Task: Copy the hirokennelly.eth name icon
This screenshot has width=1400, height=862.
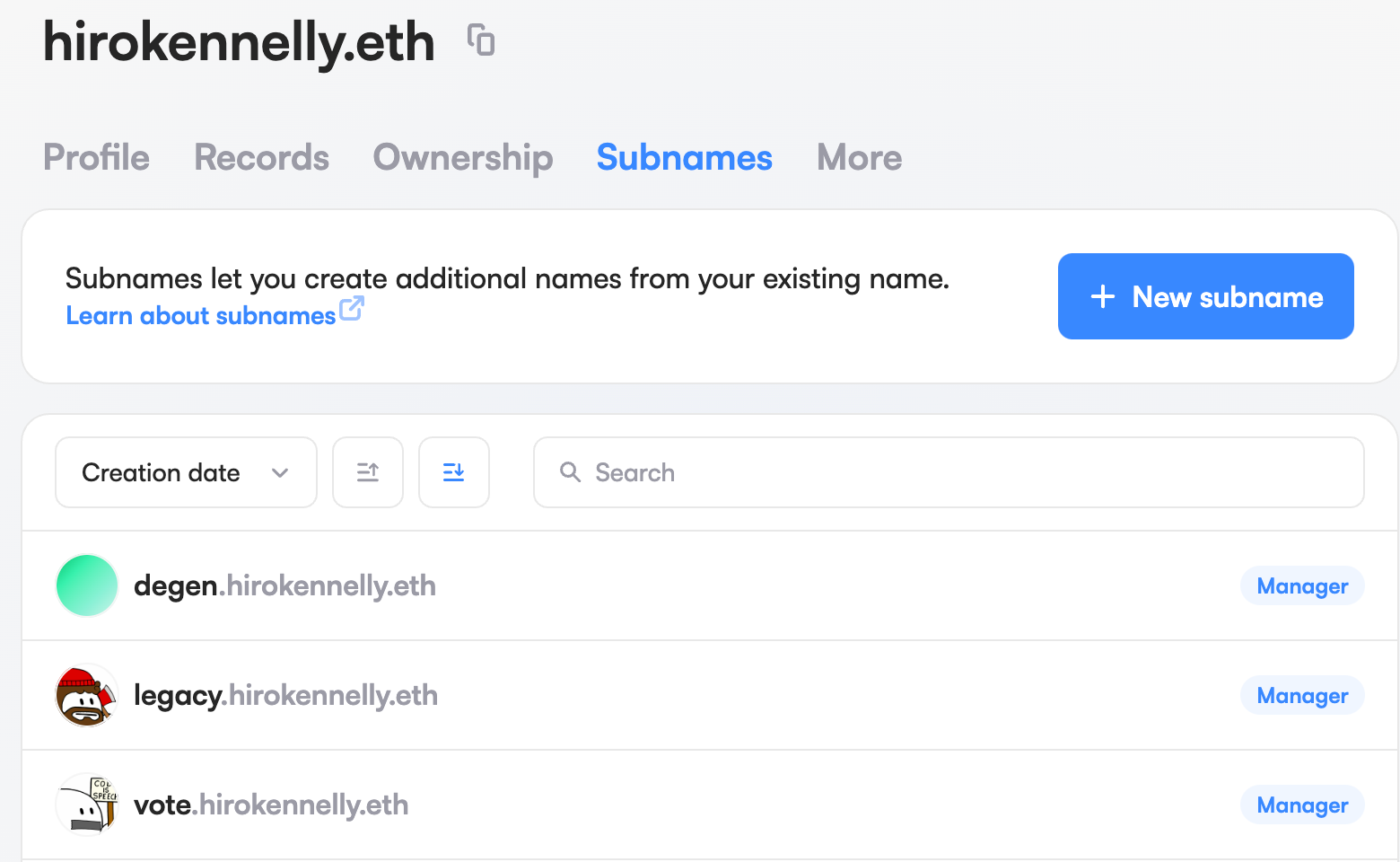Action: [481, 40]
